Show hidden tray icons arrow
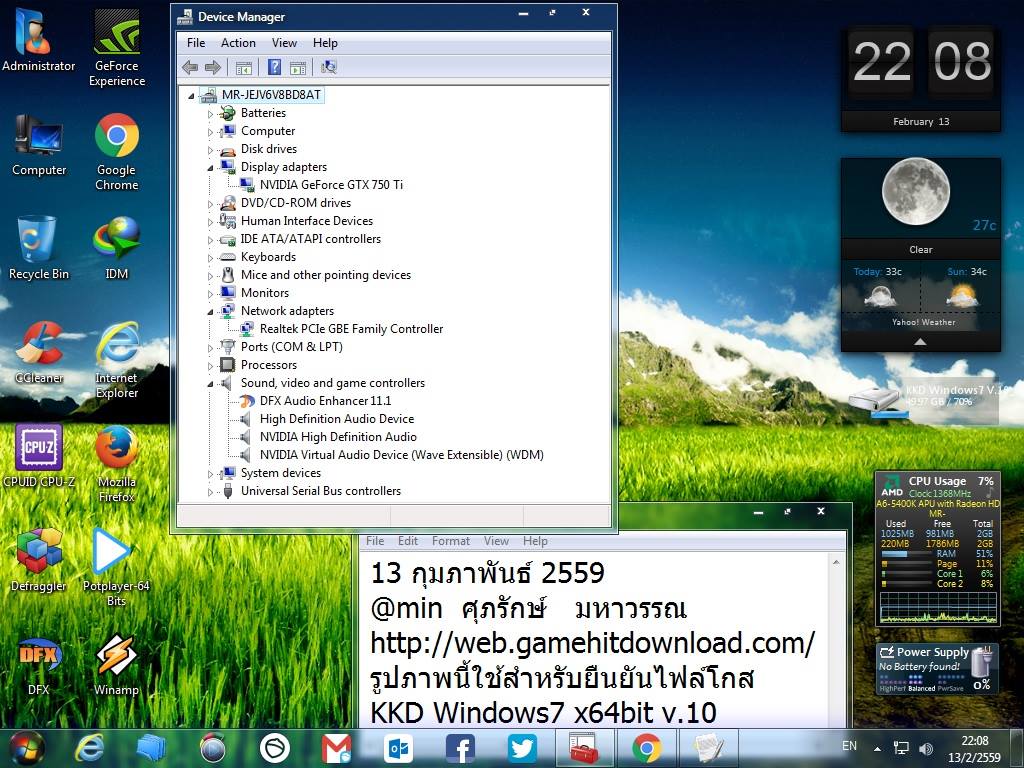Image resolution: width=1024 pixels, height=768 pixels. tap(877, 749)
